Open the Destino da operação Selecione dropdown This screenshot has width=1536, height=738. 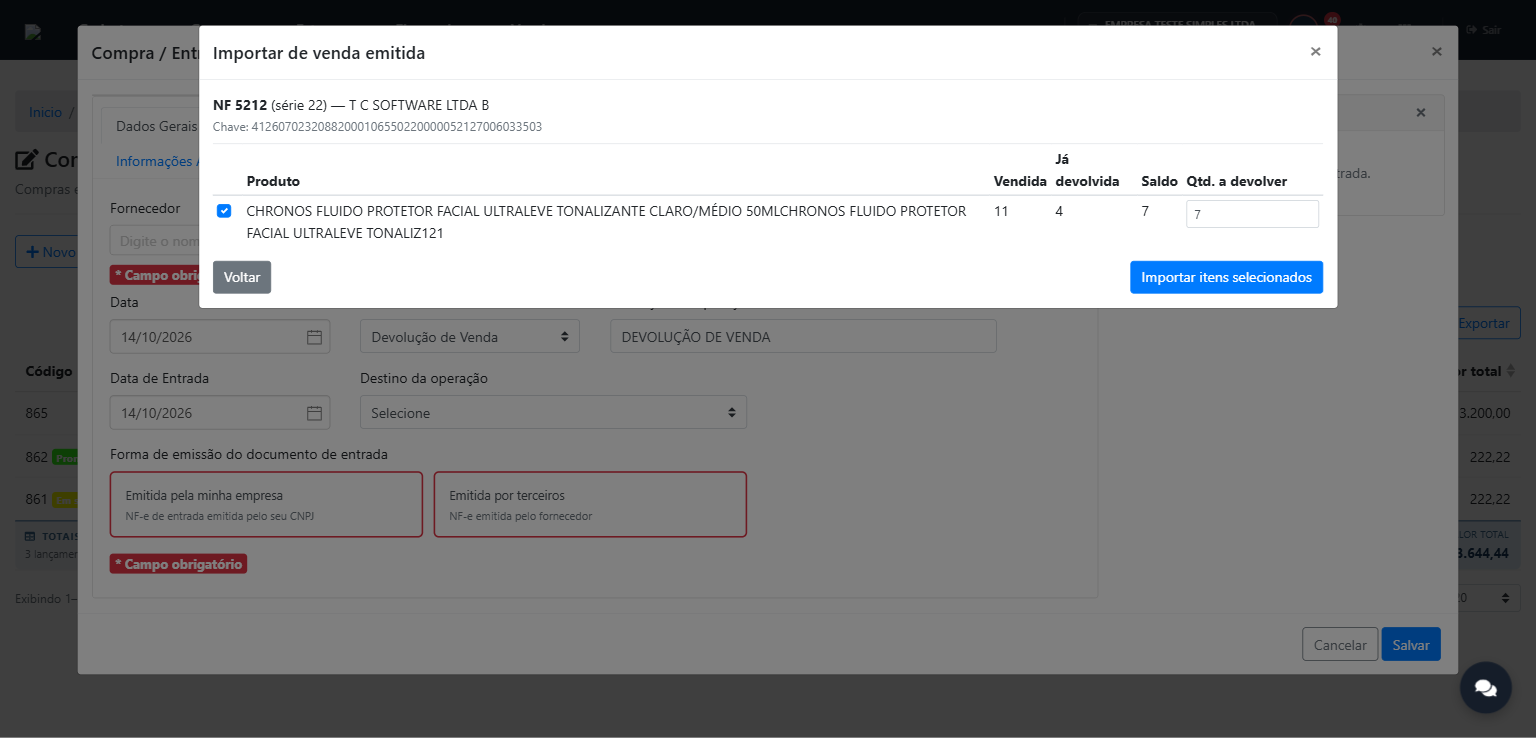[x=553, y=412]
